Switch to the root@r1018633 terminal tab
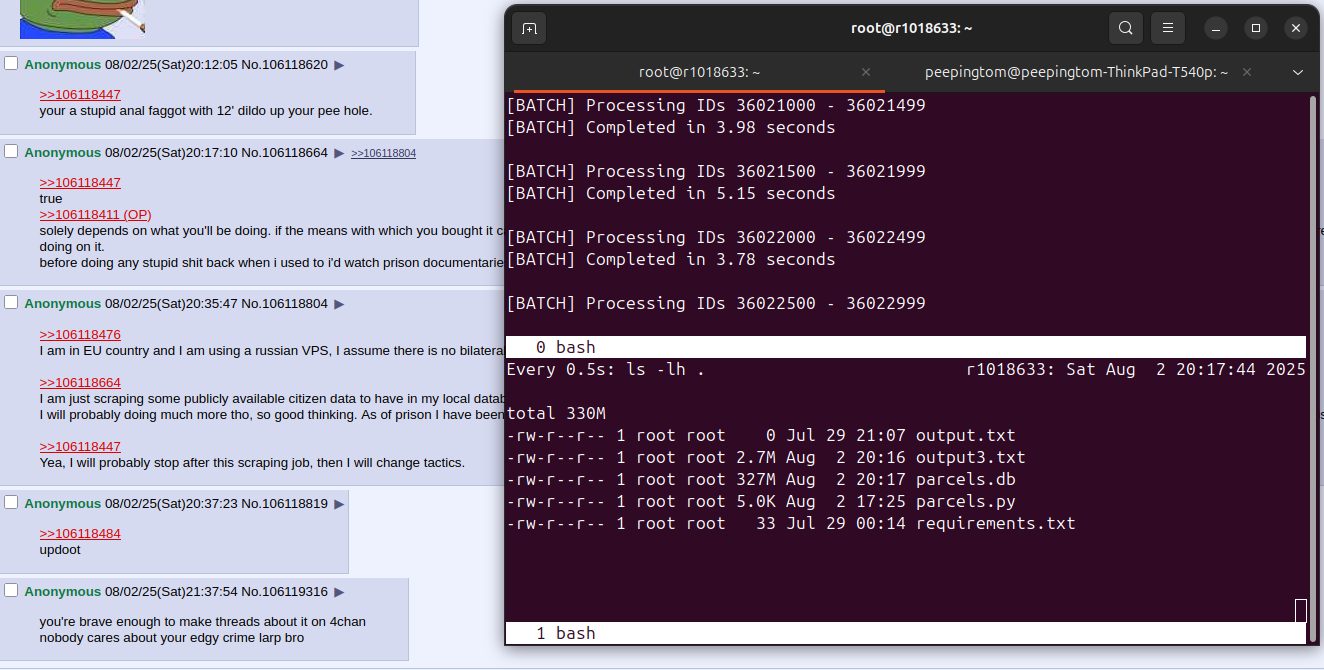Viewport: 1324px width, 670px height. [x=700, y=72]
